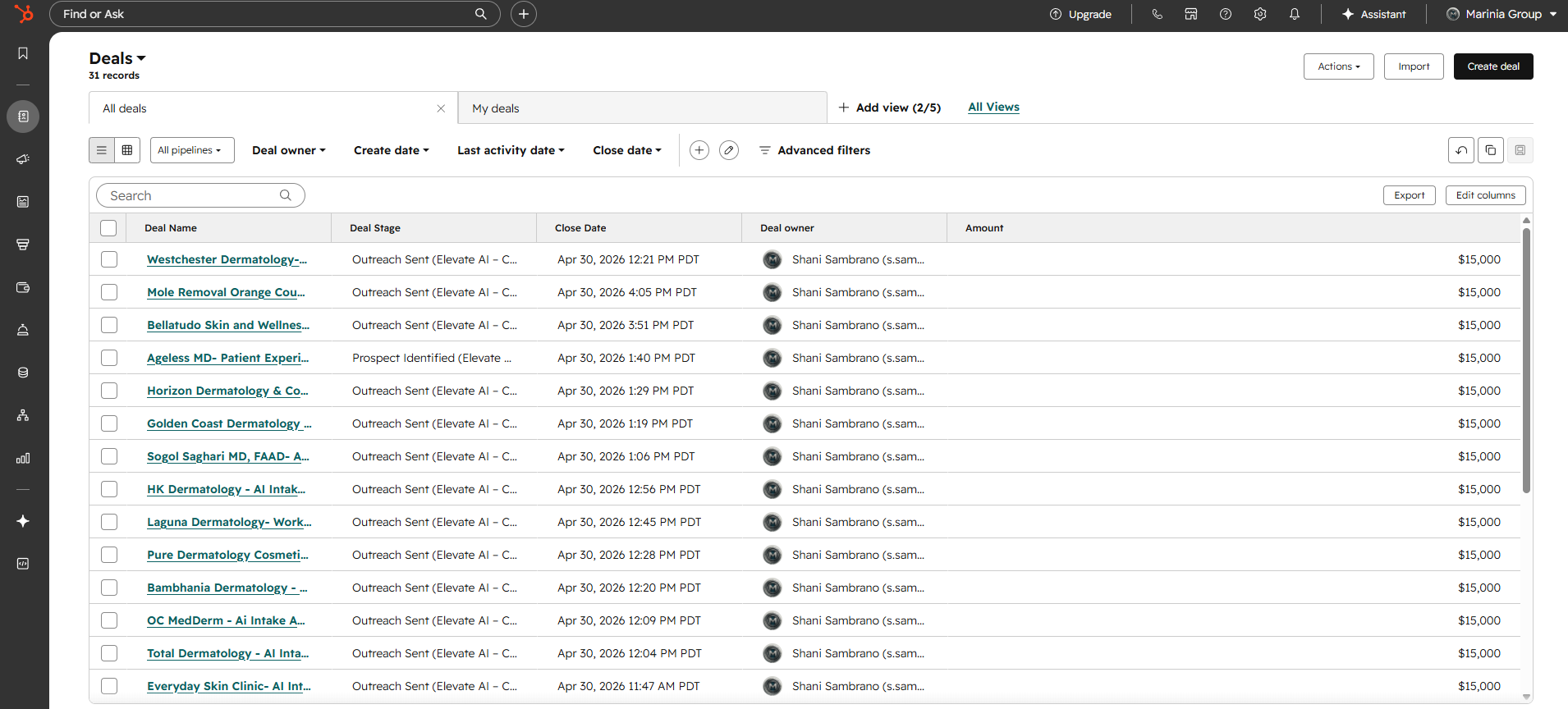
Task: Check the Mole Removal Orange Cou... row checkbox
Action: (x=109, y=292)
